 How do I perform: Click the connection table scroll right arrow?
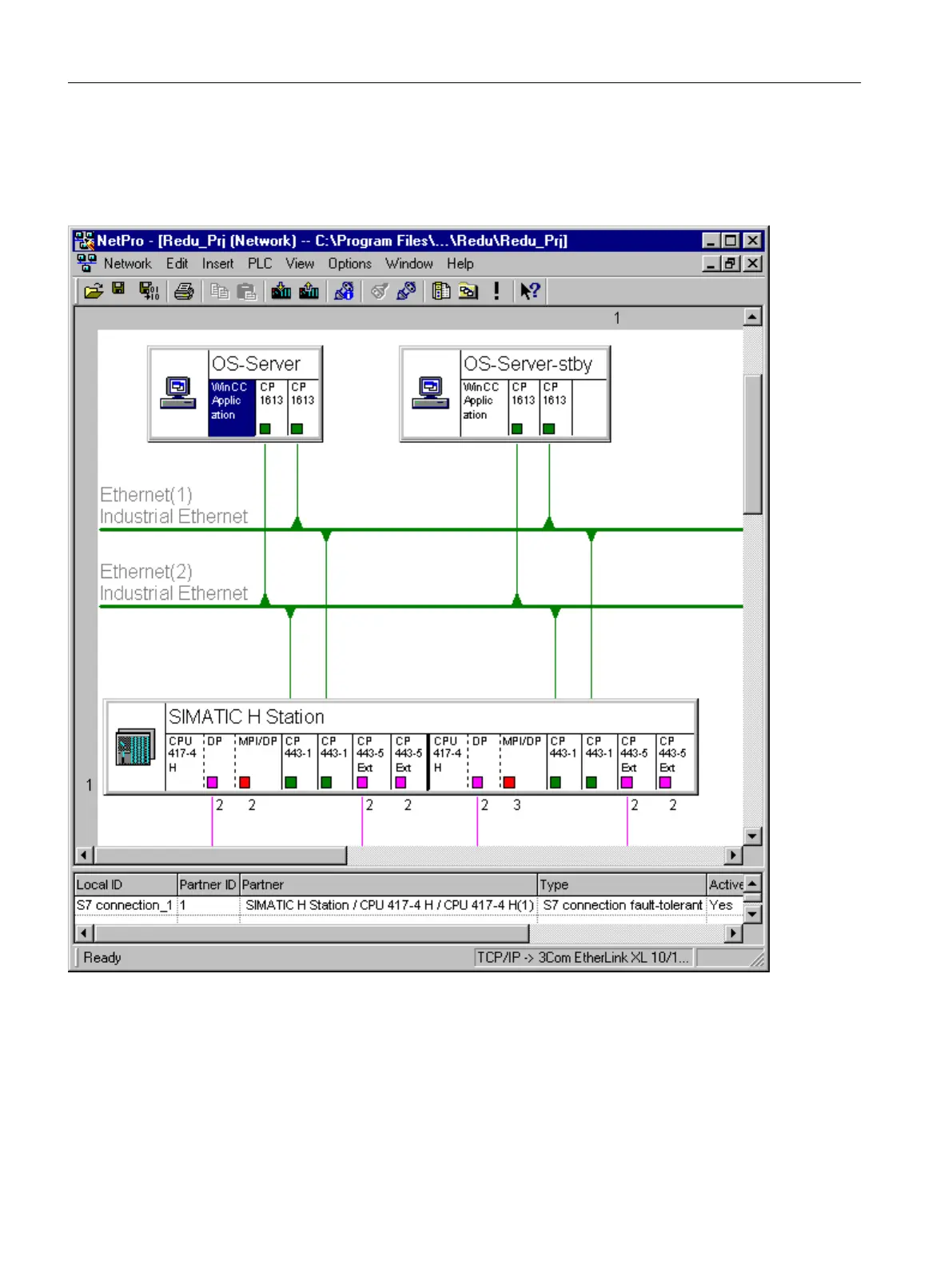click(x=733, y=933)
